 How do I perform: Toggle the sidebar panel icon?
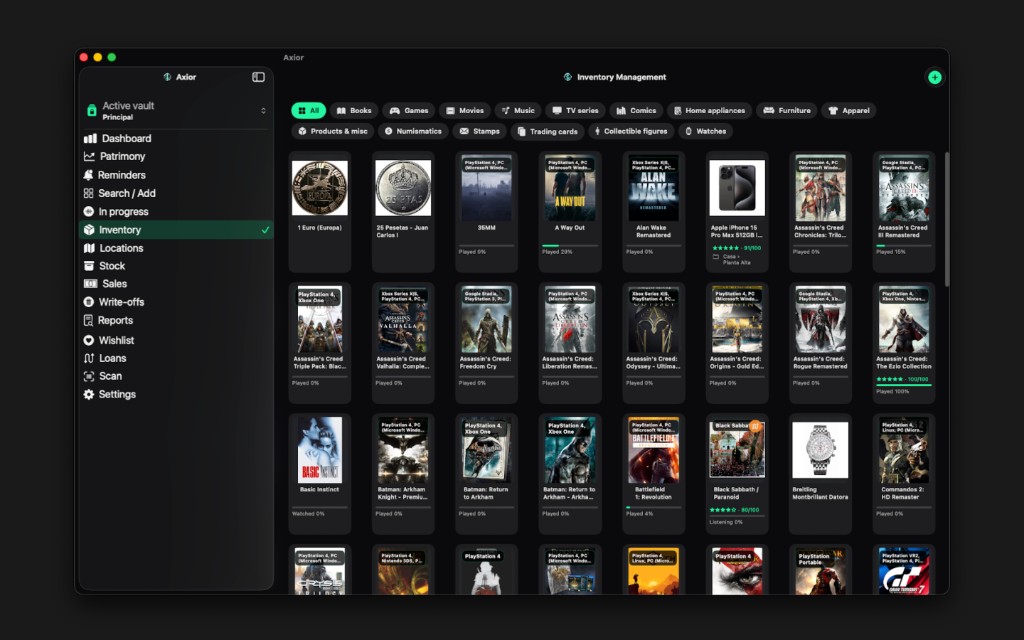pos(259,77)
